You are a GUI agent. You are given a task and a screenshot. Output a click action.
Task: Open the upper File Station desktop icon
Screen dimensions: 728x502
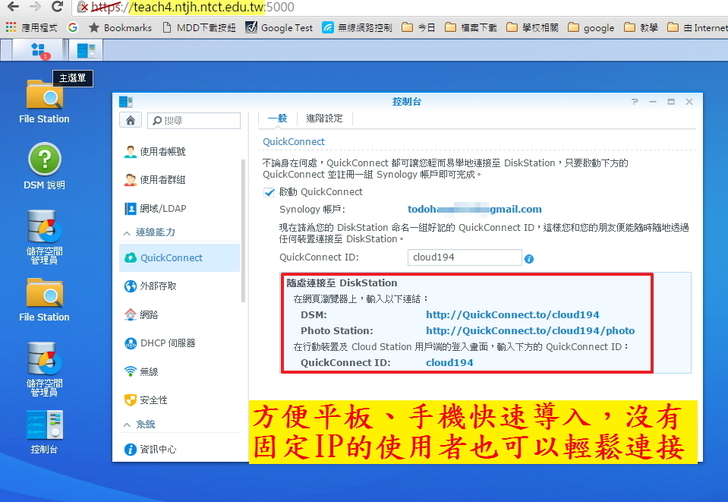(x=44, y=100)
